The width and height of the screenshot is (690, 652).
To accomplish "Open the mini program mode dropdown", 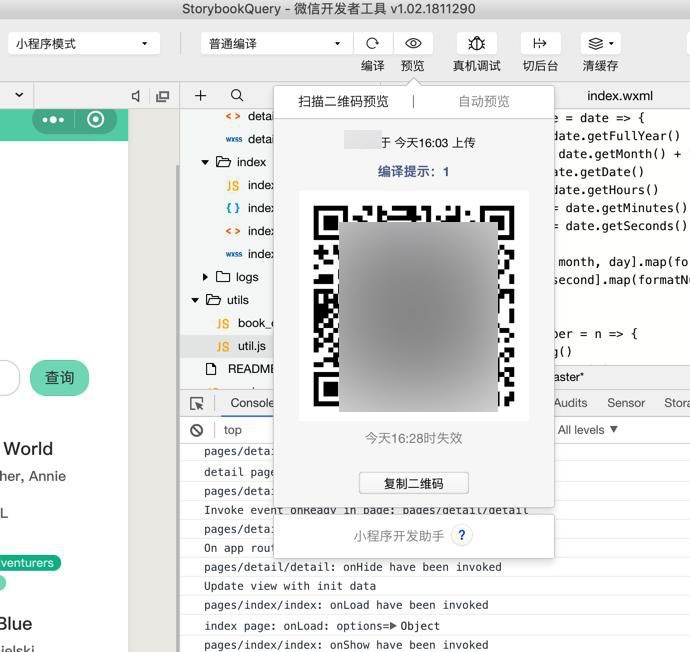I will pyautogui.click(x=84, y=44).
